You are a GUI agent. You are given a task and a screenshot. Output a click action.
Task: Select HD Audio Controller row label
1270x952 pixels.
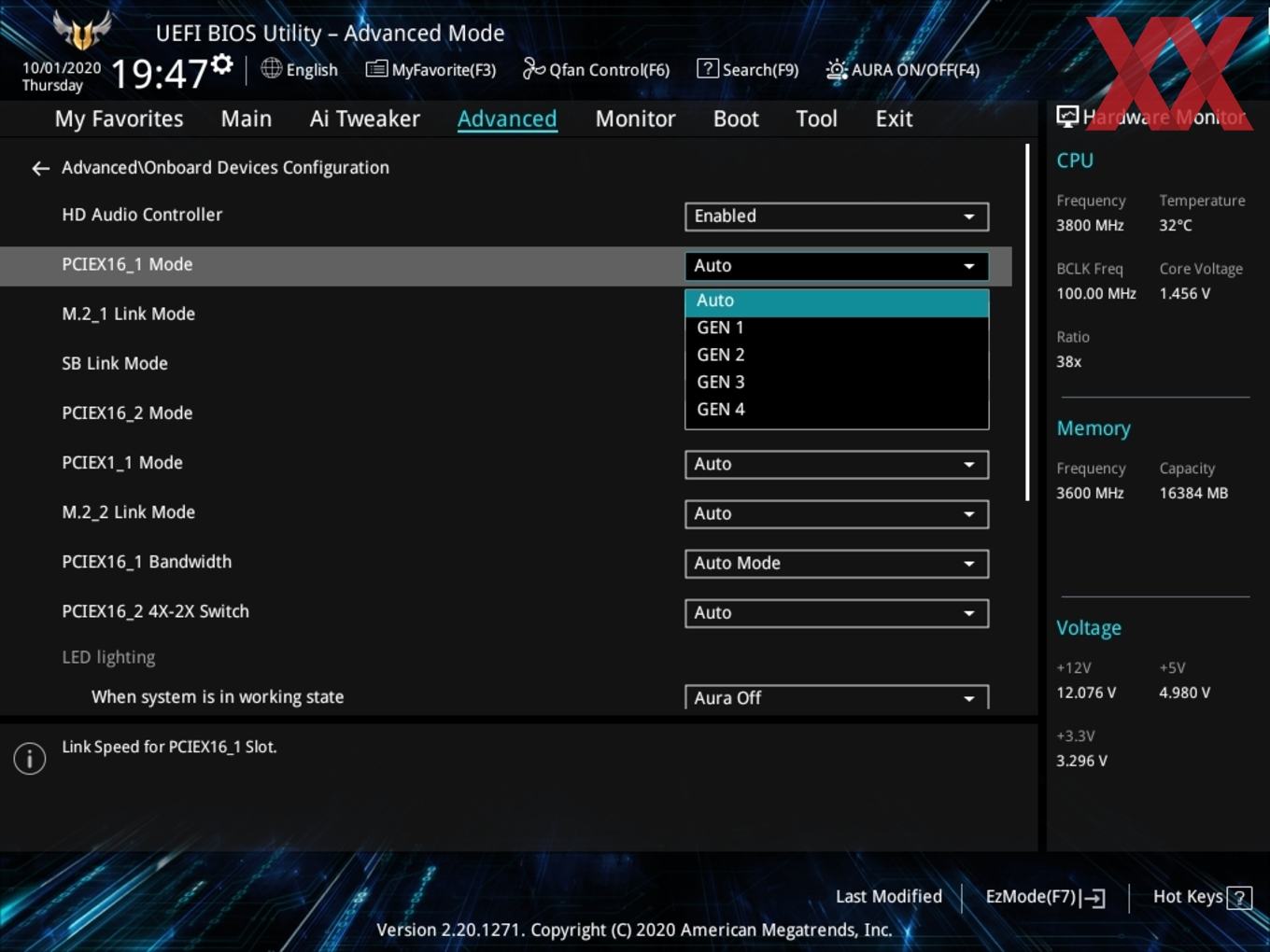[142, 215]
